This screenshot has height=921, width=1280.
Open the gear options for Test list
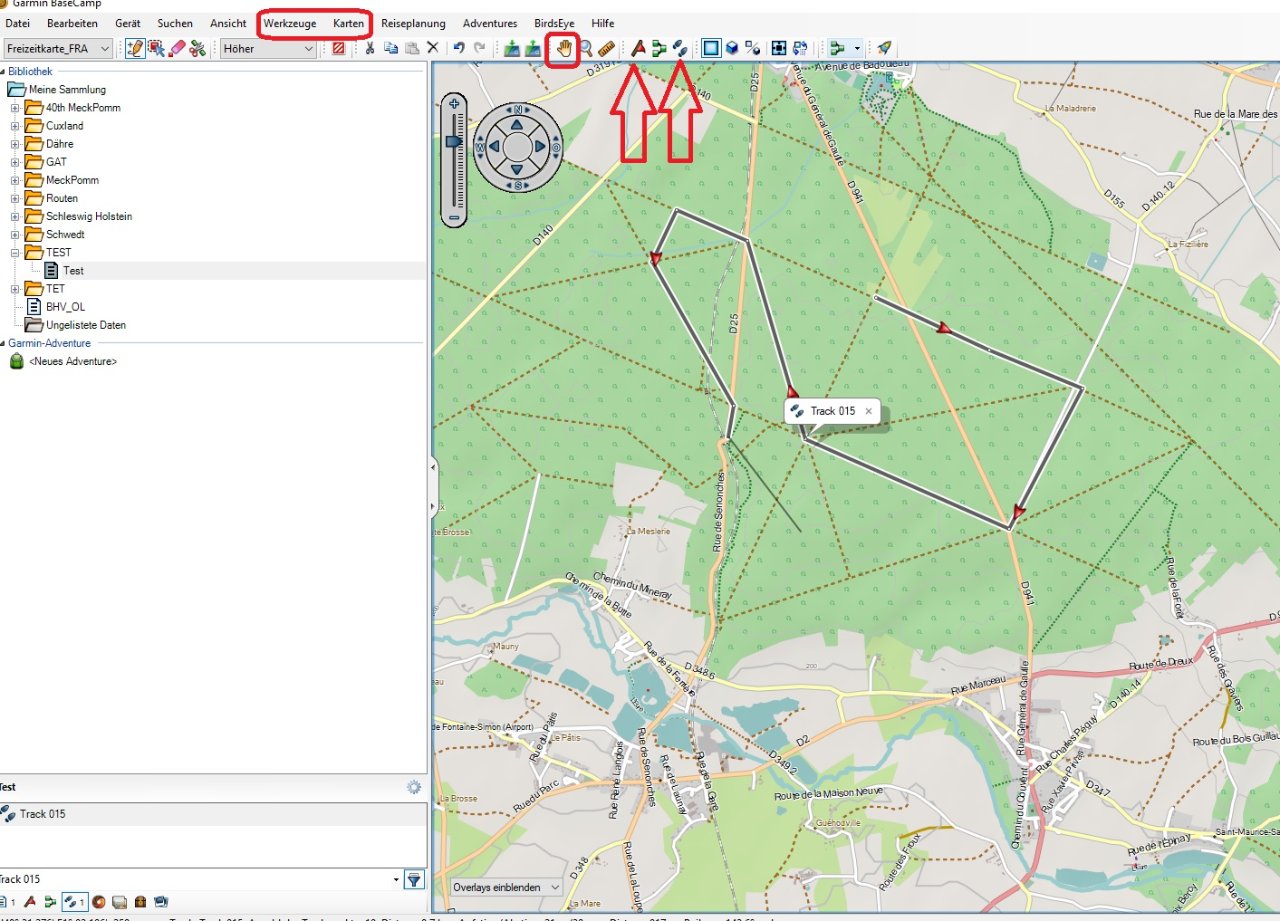point(414,788)
